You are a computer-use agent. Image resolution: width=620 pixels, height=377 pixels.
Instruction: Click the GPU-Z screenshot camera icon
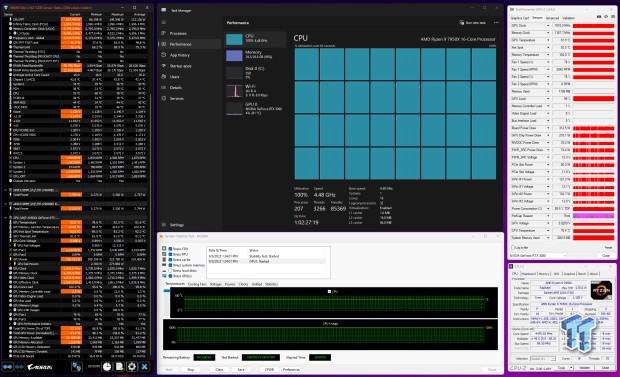point(599,17)
